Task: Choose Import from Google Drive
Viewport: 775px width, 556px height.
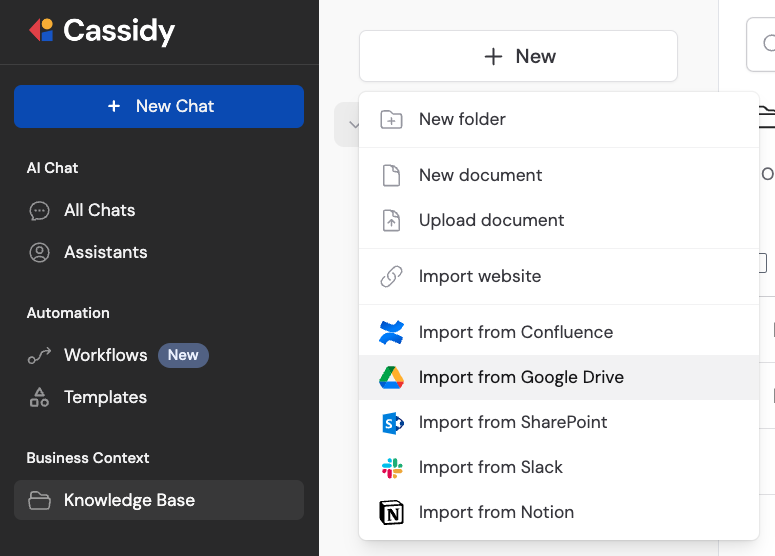Action: point(559,377)
